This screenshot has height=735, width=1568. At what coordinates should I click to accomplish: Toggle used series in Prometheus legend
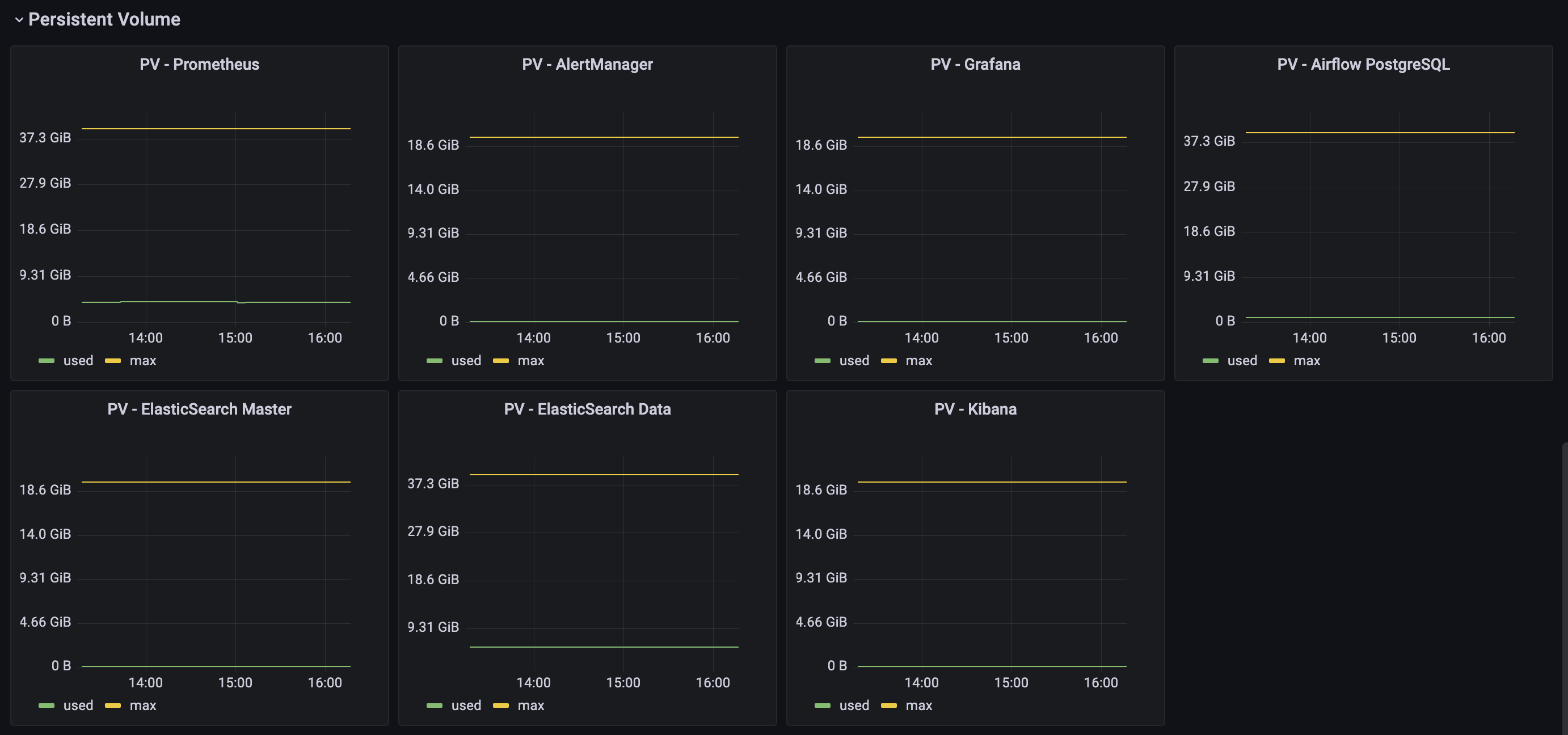click(78, 361)
